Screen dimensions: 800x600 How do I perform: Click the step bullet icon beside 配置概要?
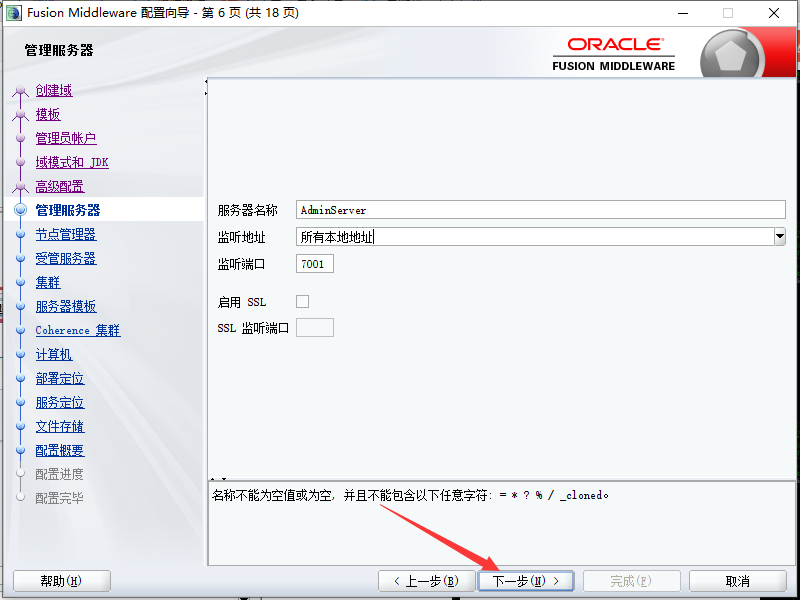pyautogui.click(x=20, y=450)
